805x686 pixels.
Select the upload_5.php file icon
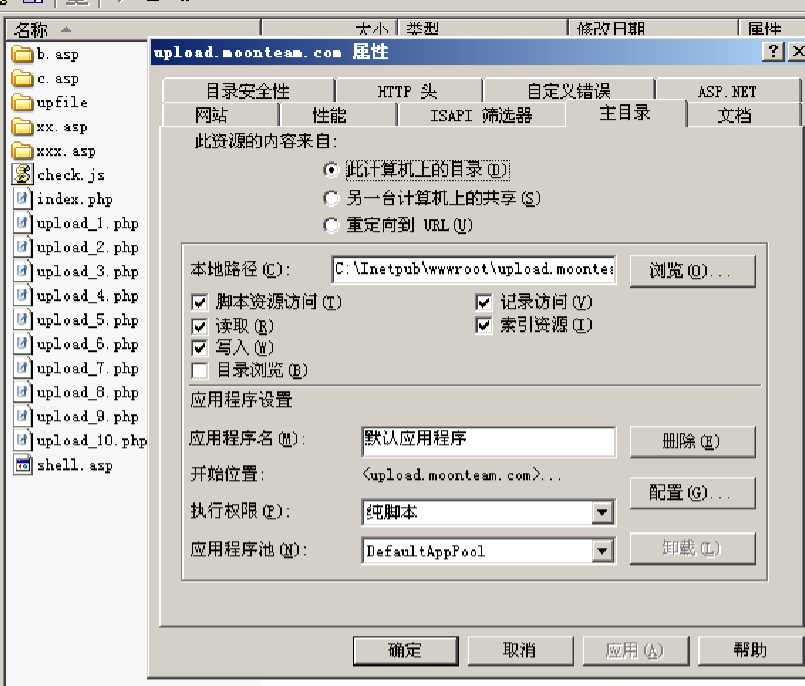point(22,319)
